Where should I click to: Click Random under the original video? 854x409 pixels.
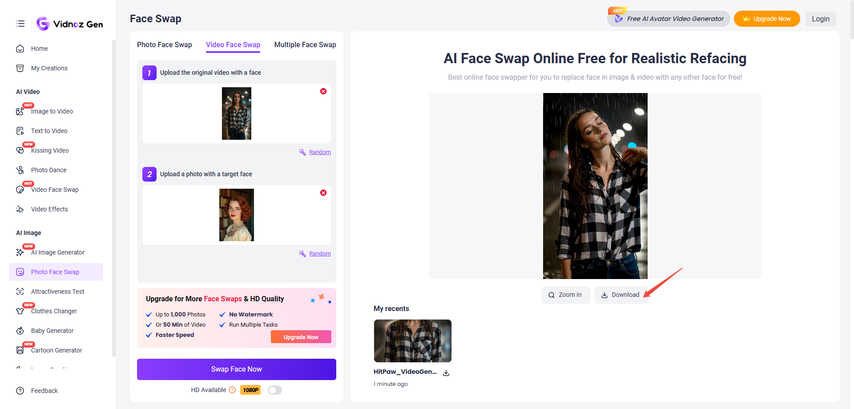pos(315,152)
